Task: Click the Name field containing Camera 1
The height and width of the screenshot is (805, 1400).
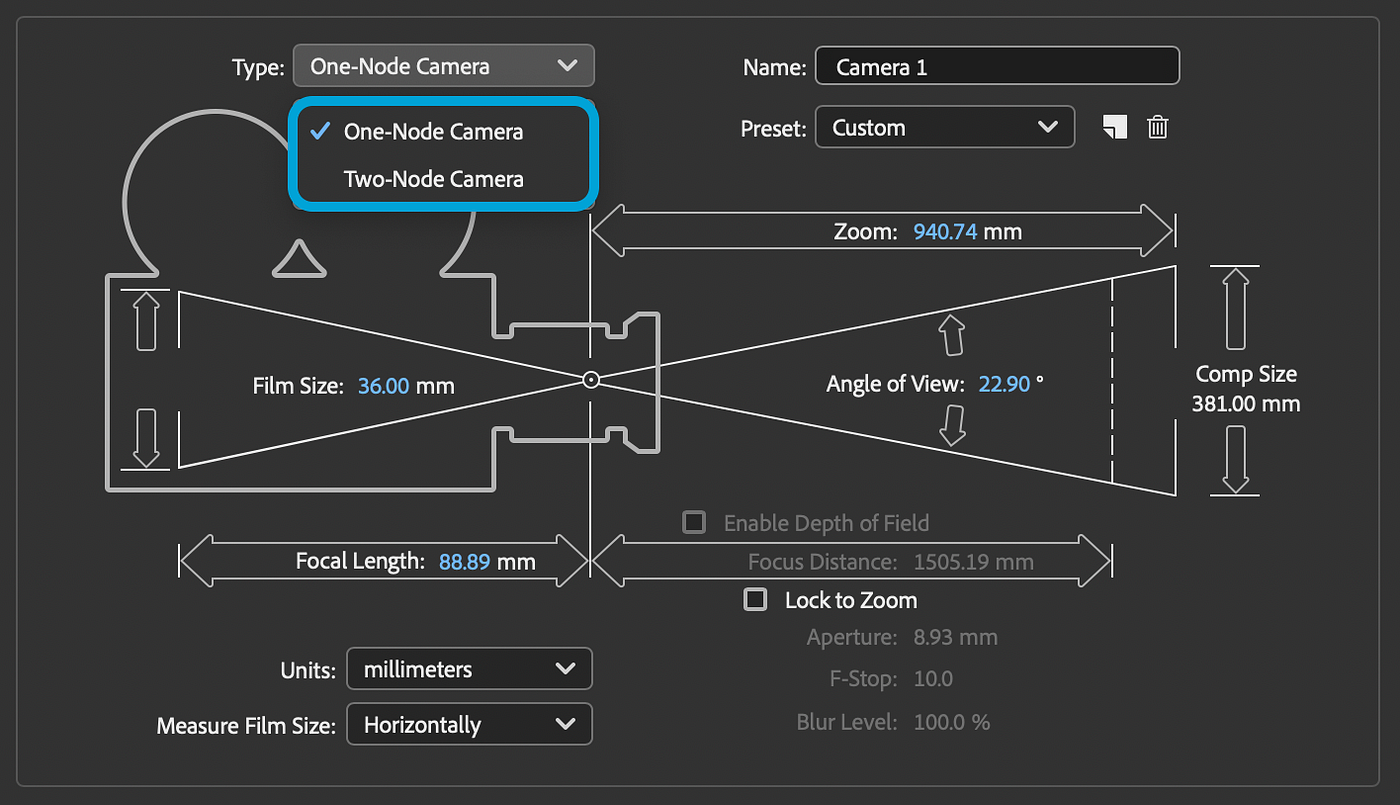Action: tap(997, 67)
